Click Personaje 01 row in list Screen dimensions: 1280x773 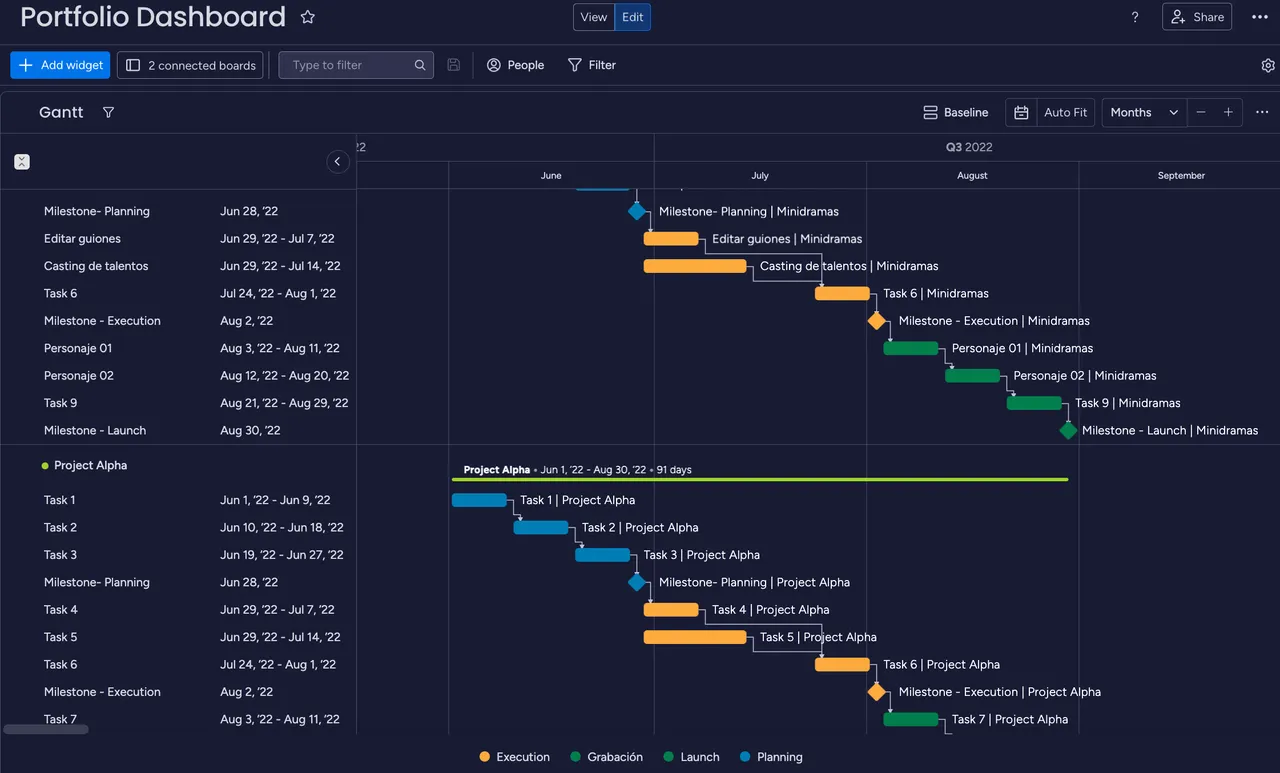click(x=178, y=348)
